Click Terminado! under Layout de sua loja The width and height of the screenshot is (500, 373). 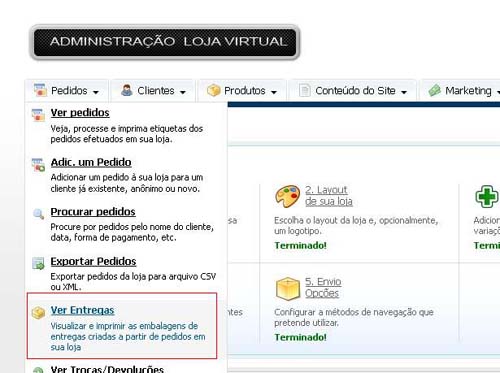[x=300, y=246]
